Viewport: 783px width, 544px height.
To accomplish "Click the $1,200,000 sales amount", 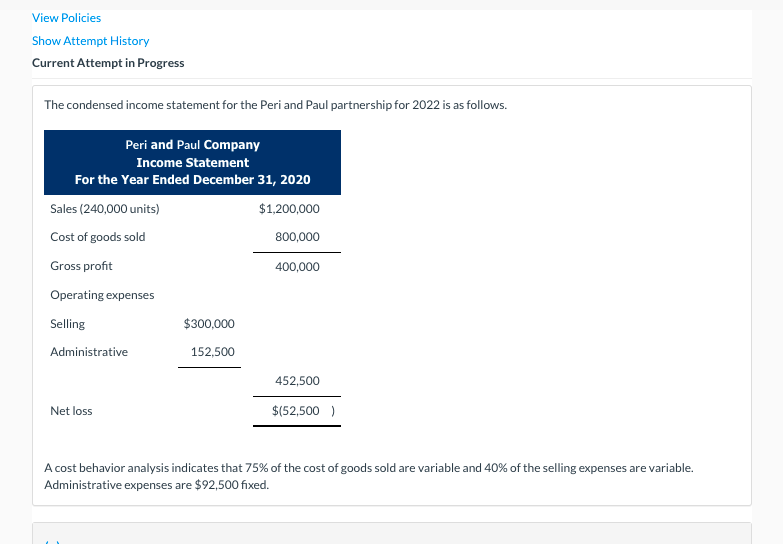I will point(289,209).
